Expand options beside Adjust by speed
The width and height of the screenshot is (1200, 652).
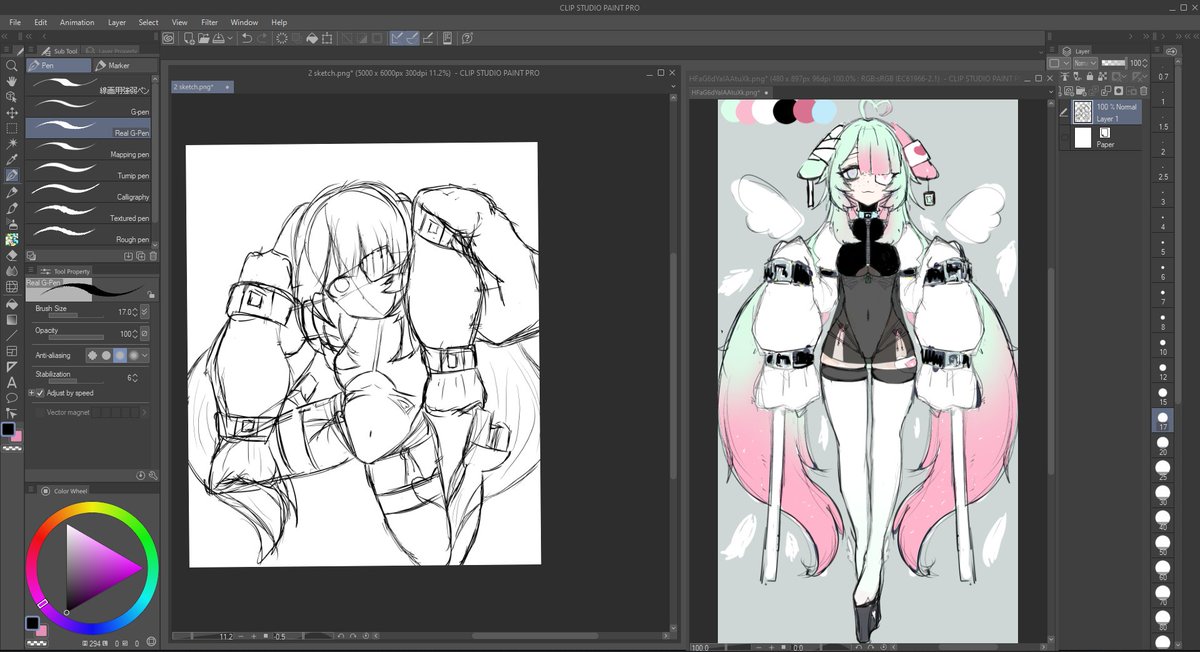(x=31, y=393)
